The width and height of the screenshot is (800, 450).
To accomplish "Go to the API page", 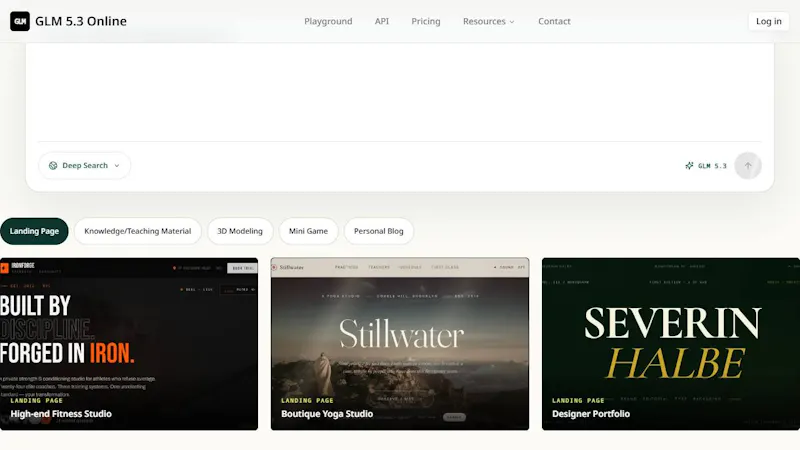I will click(382, 21).
